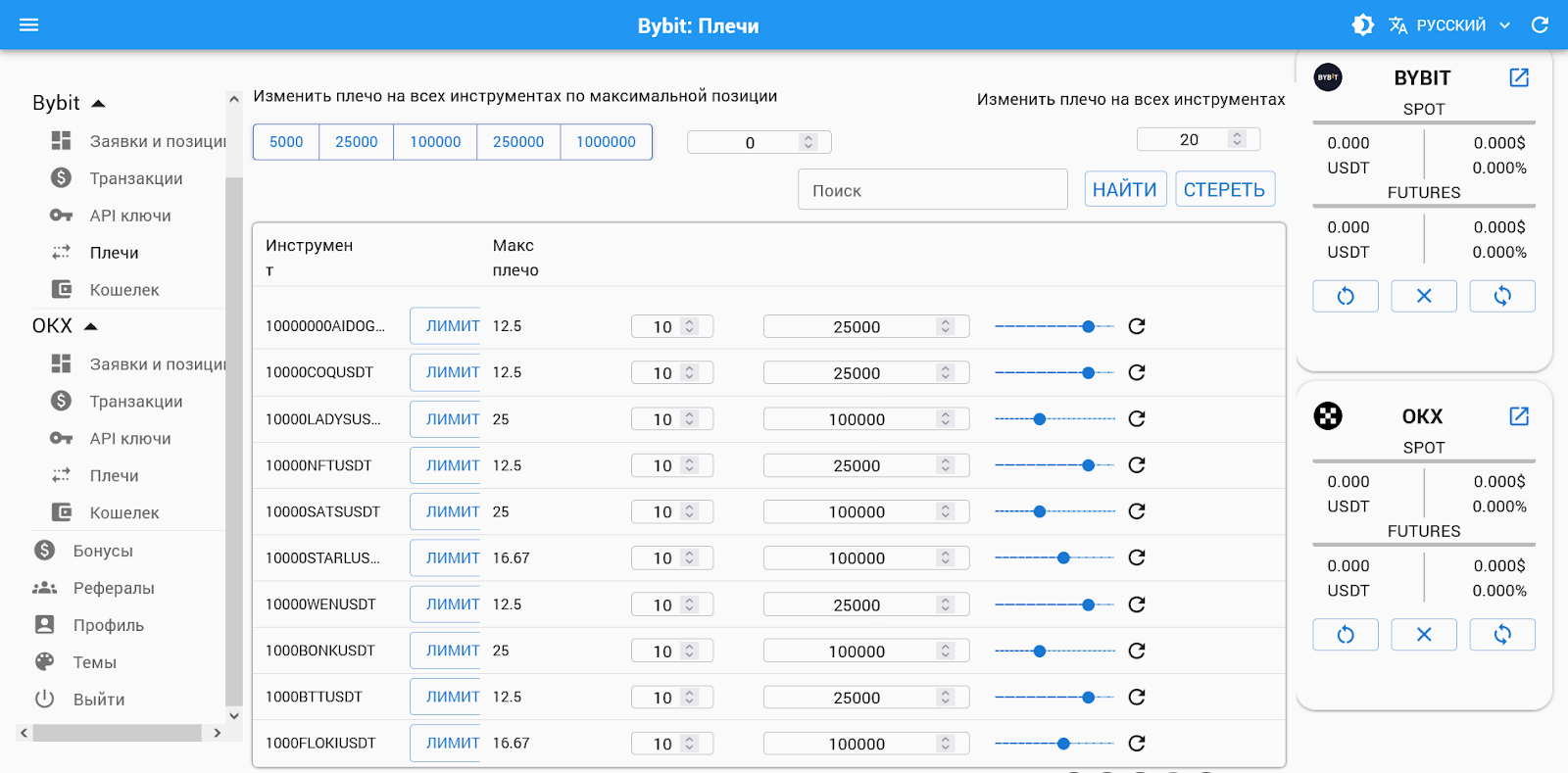Click the Выйти power icon
Image resolution: width=1568 pixels, height=773 pixels.
(x=45, y=700)
